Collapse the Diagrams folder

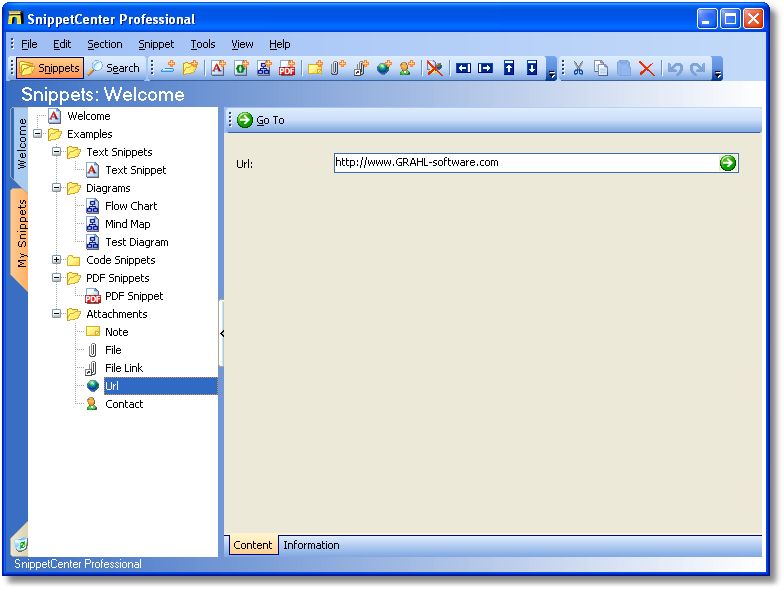(x=56, y=188)
